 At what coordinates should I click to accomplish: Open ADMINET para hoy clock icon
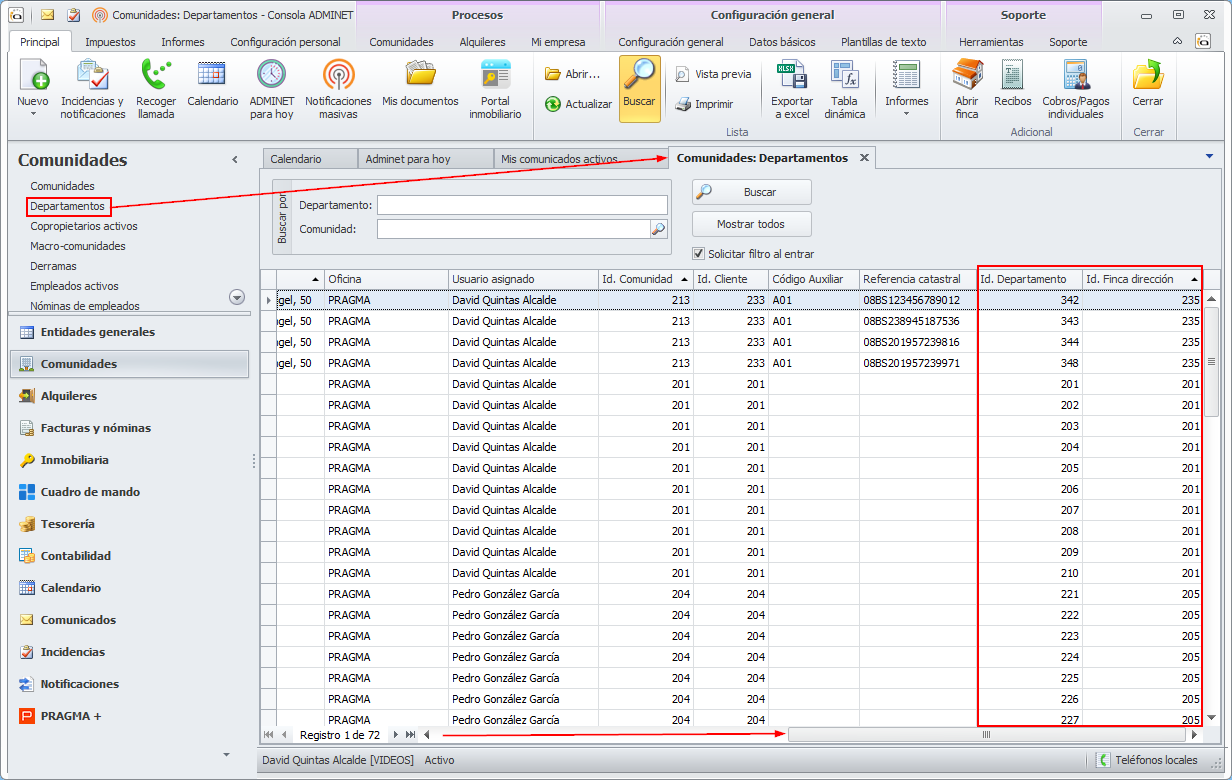(x=271, y=76)
